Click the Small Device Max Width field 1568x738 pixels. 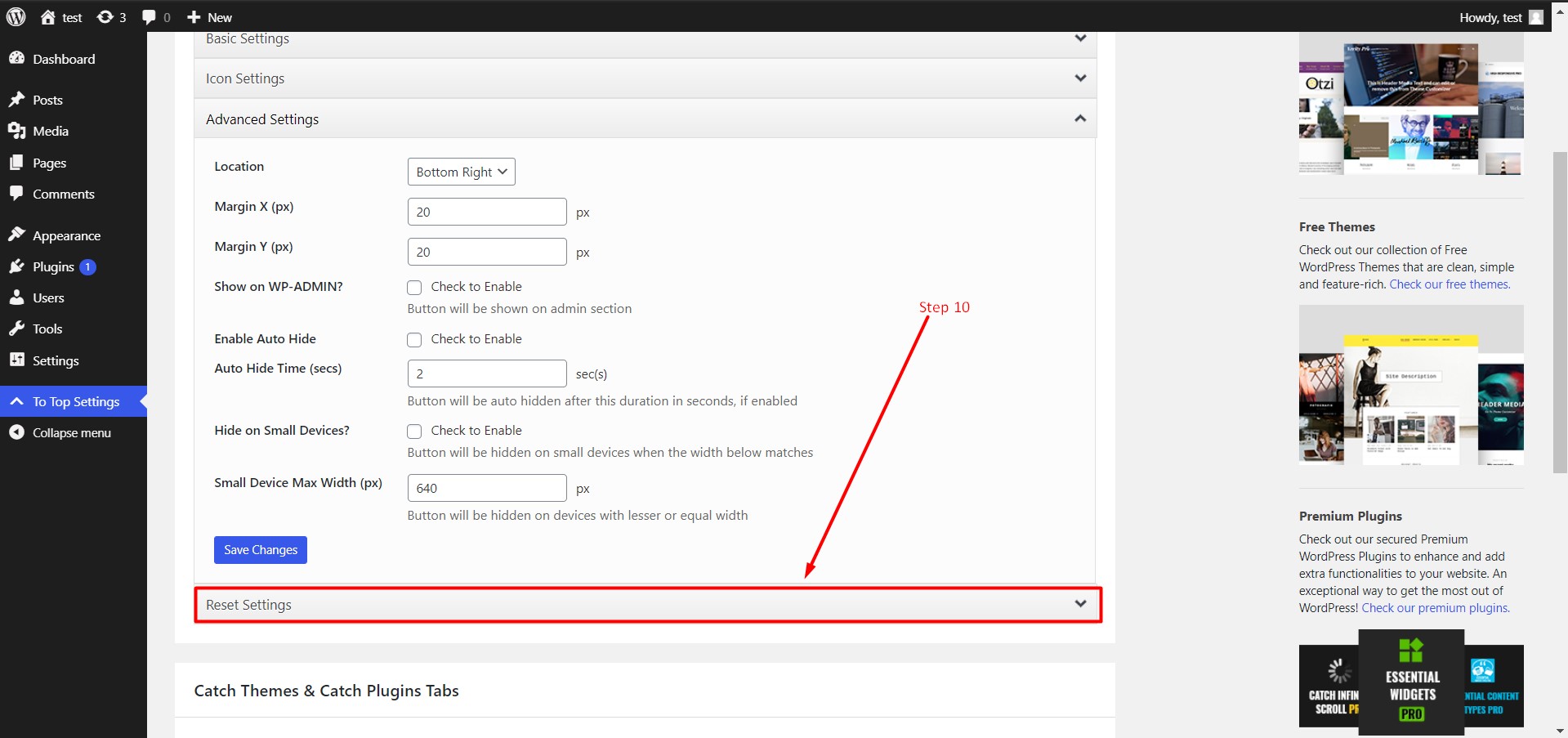pyautogui.click(x=487, y=488)
